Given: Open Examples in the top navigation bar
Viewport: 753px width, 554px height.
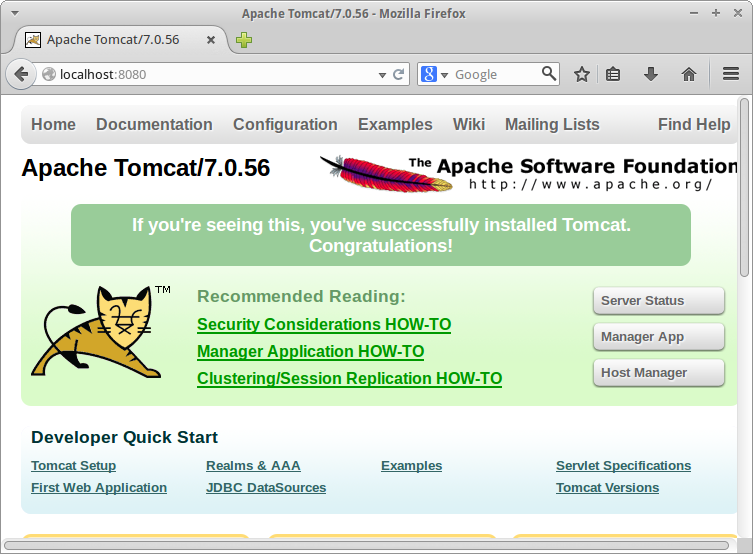Looking at the screenshot, I should point(395,124).
